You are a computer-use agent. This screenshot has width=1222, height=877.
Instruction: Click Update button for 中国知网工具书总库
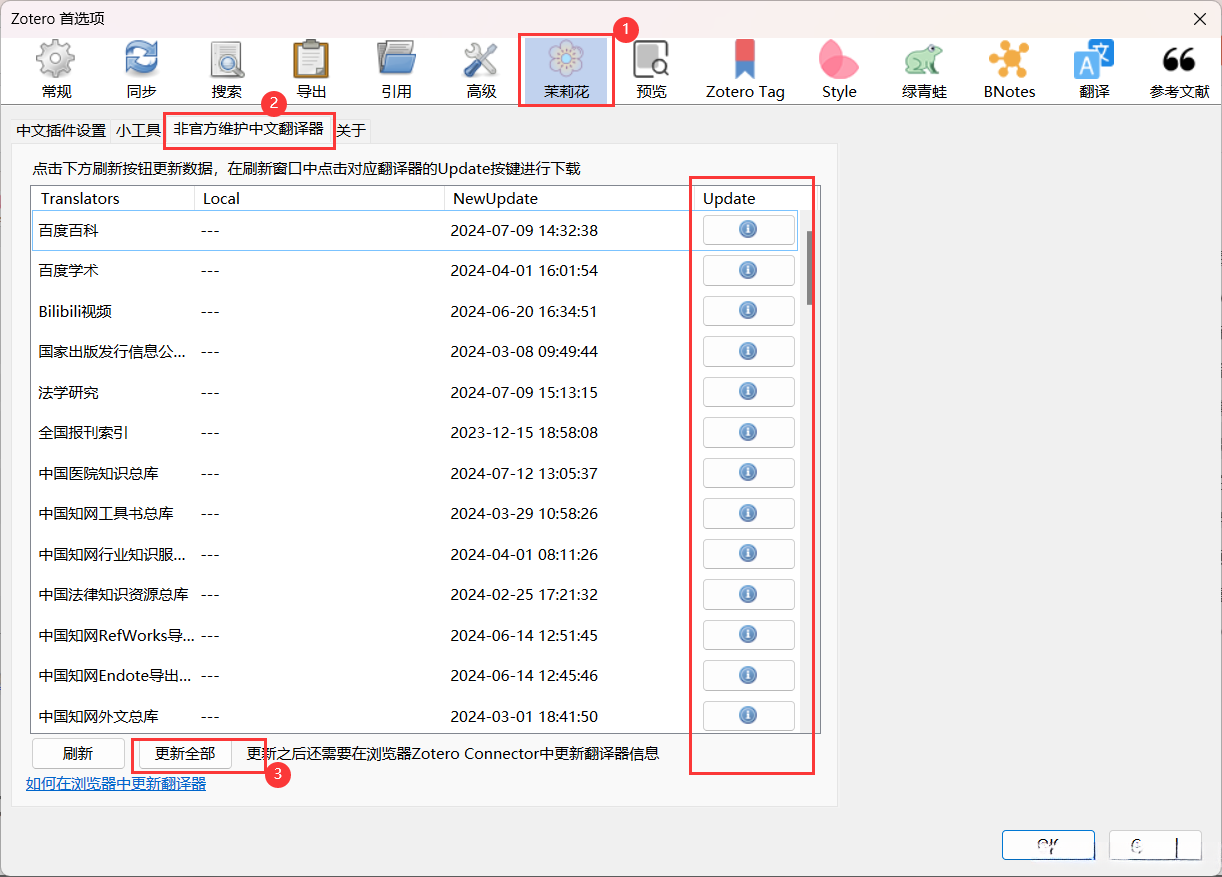(x=748, y=513)
